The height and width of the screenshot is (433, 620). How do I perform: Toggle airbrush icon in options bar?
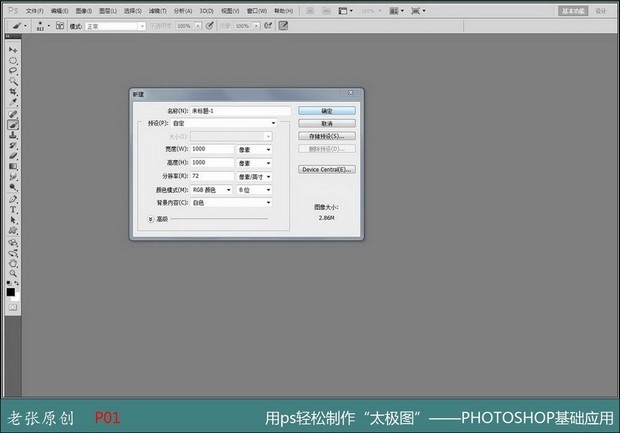[209, 25]
